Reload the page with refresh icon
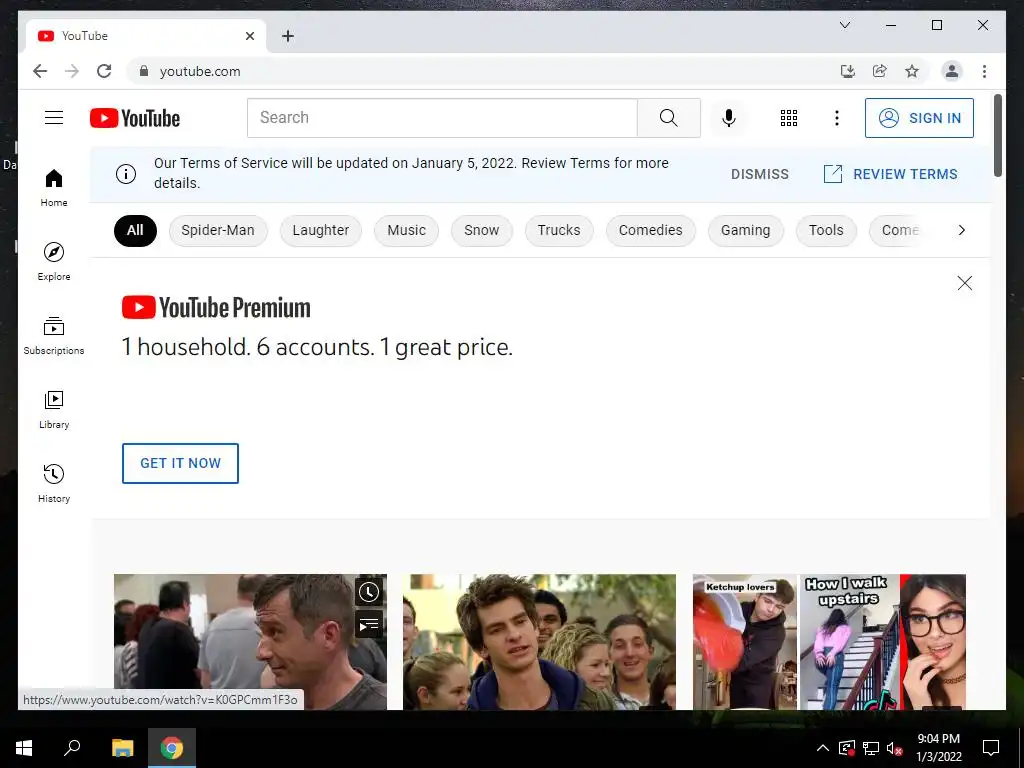Screen dimensions: 1024x768 [104, 71]
